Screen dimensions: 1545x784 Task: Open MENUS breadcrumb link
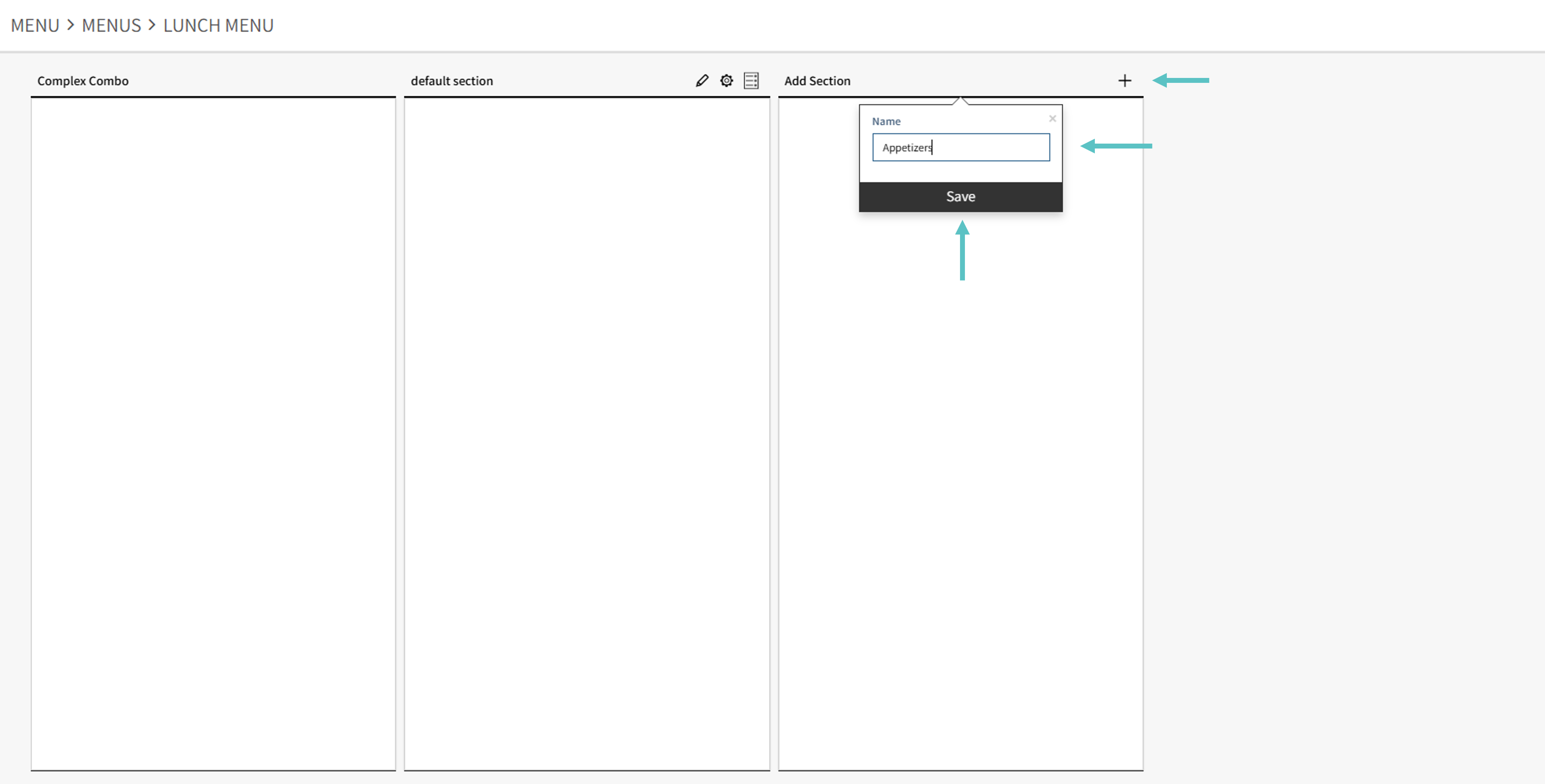coord(111,25)
